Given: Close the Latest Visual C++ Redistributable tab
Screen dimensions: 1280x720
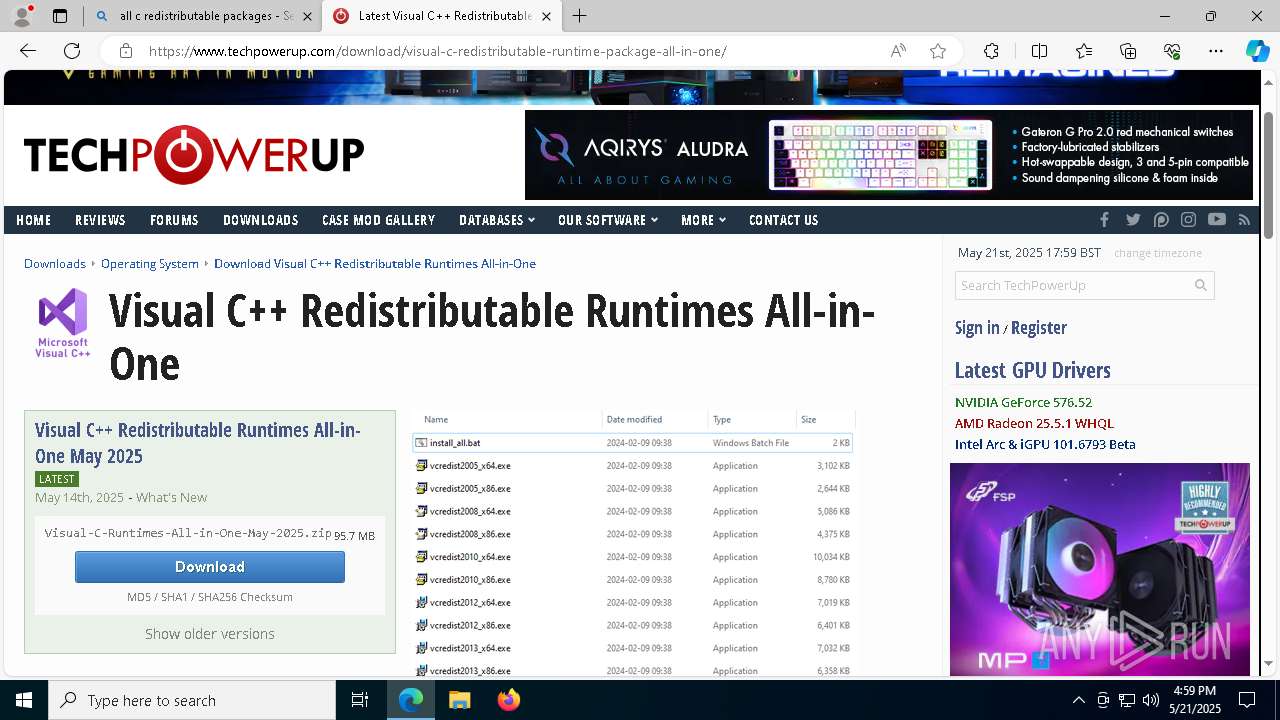Looking at the screenshot, I should coord(546,16).
